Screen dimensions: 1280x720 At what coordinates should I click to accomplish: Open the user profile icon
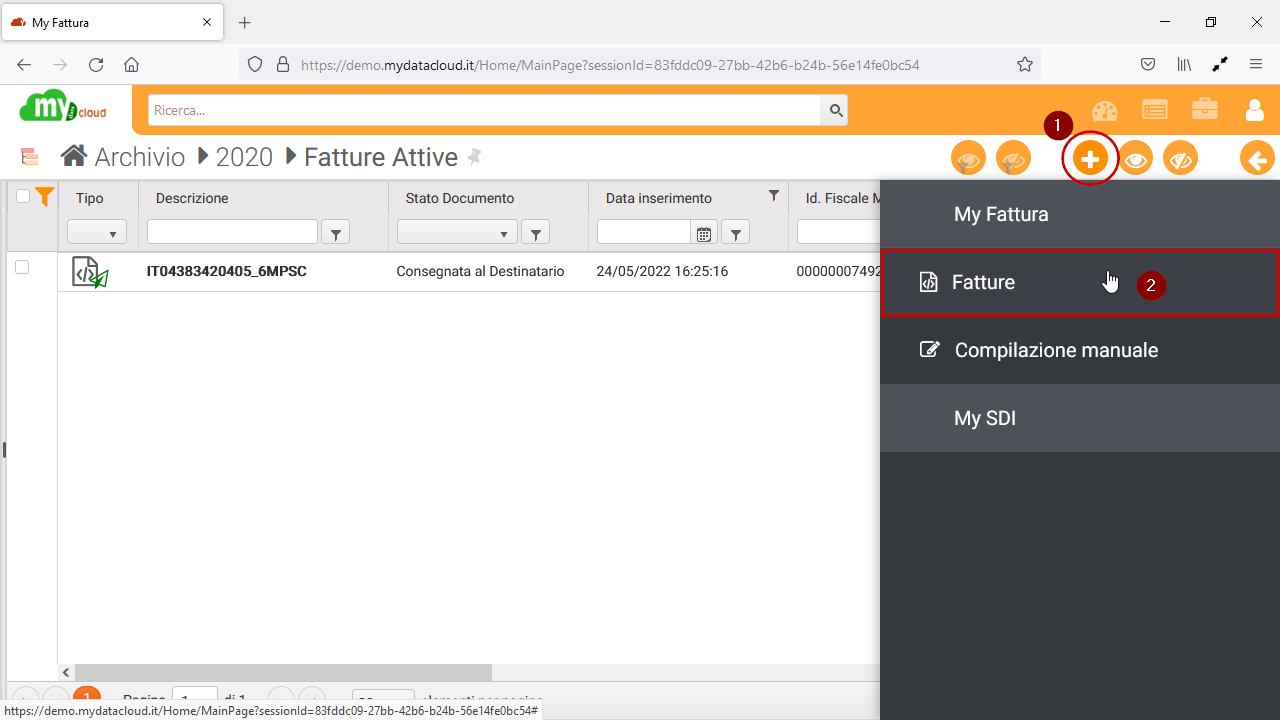1255,110
